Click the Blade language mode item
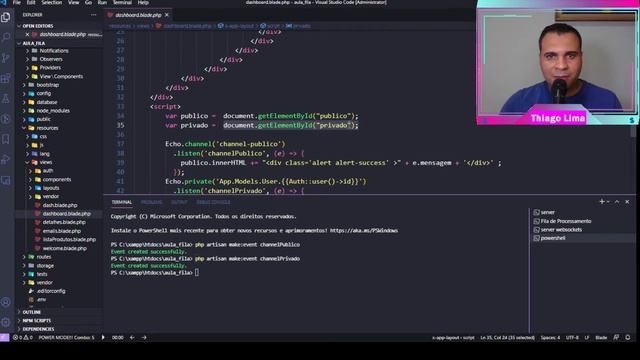The width and height of the screenshot is (640, 360). [601, 338]
